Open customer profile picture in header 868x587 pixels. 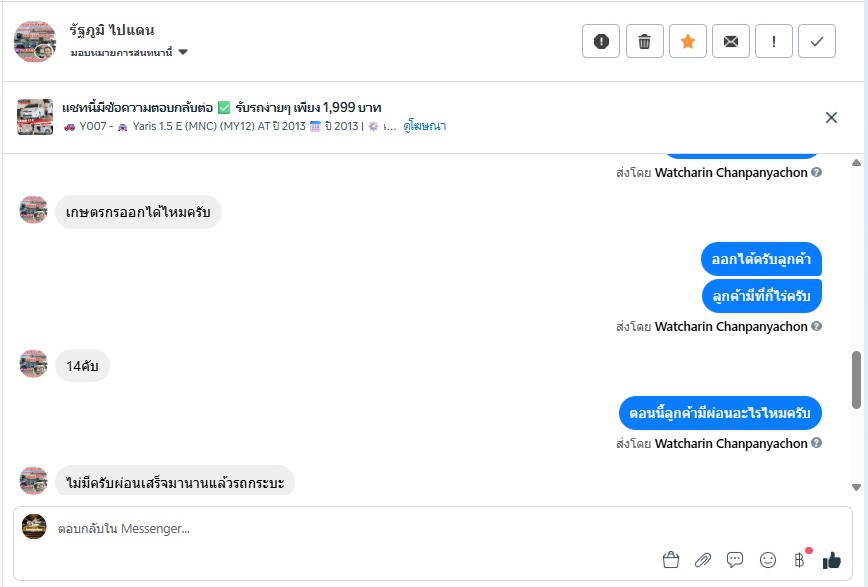point(35,41)
